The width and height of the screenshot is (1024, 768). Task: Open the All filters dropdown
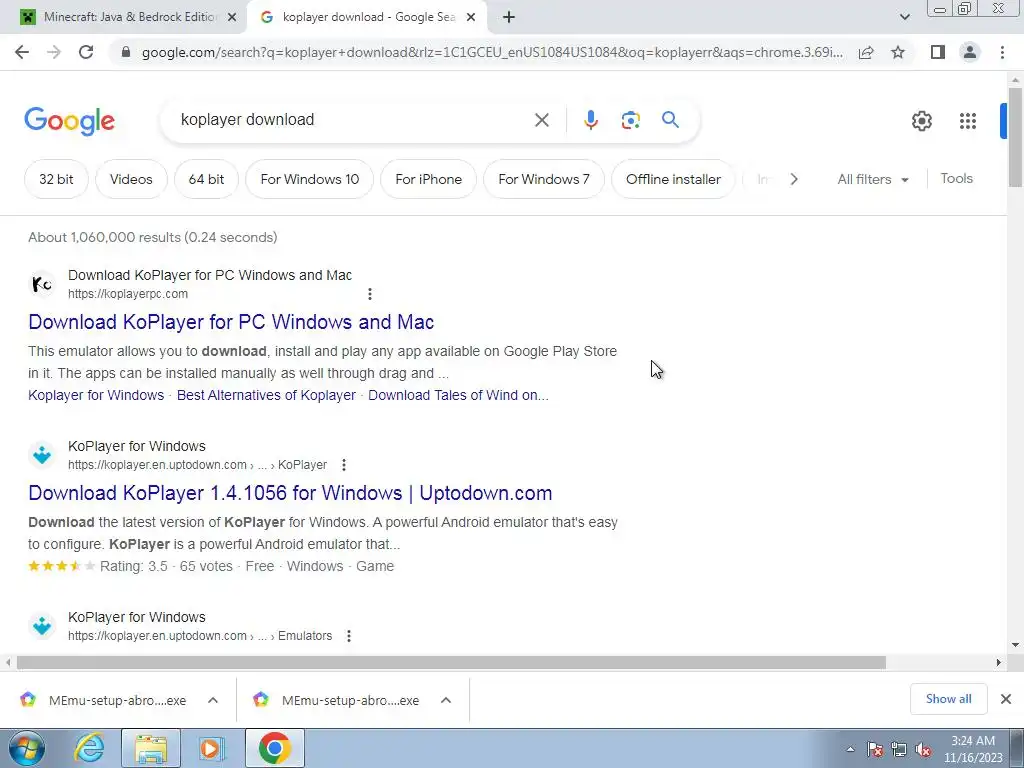pos(873,179)
